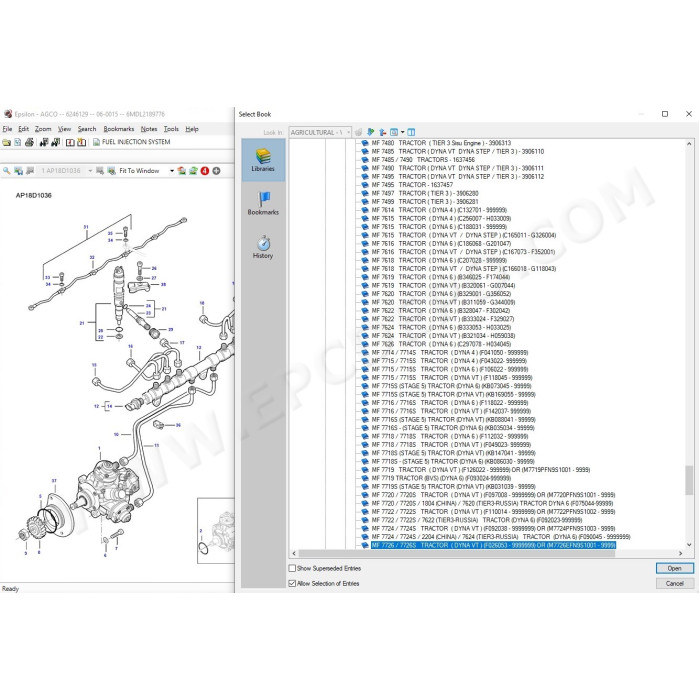Click the image icon next to the magnifier

18,171
